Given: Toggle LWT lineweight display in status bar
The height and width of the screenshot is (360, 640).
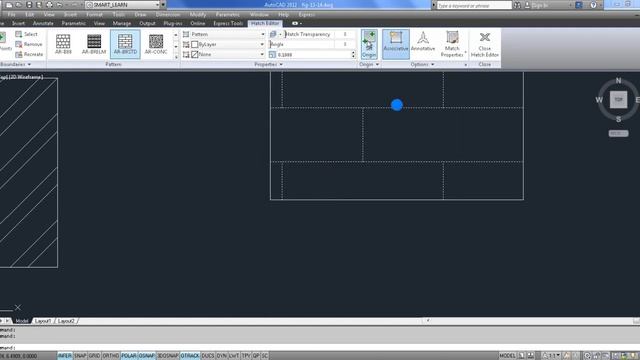Looking at the screenshot, I should click(x=234, y=356).
